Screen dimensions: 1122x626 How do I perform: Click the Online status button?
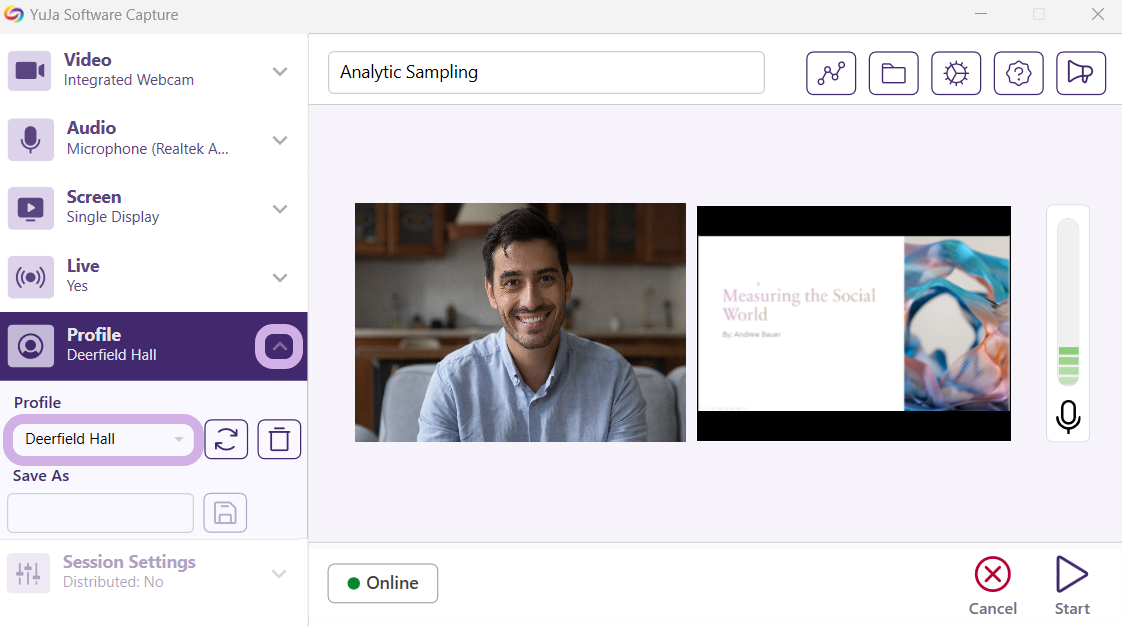[382, 583]
